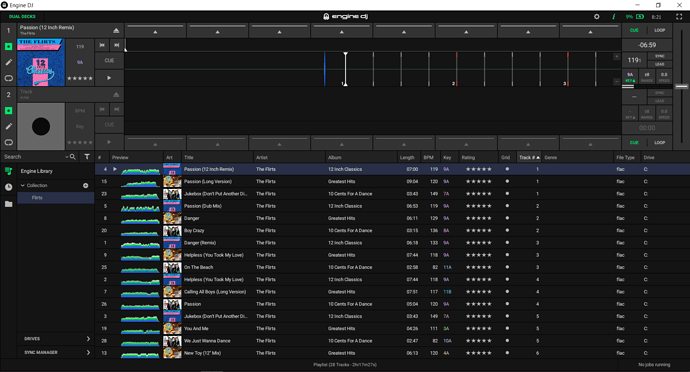Sort library by BPM column header
Image resolution: width=690 pixels, height=372 pixels.
point(428,157)
